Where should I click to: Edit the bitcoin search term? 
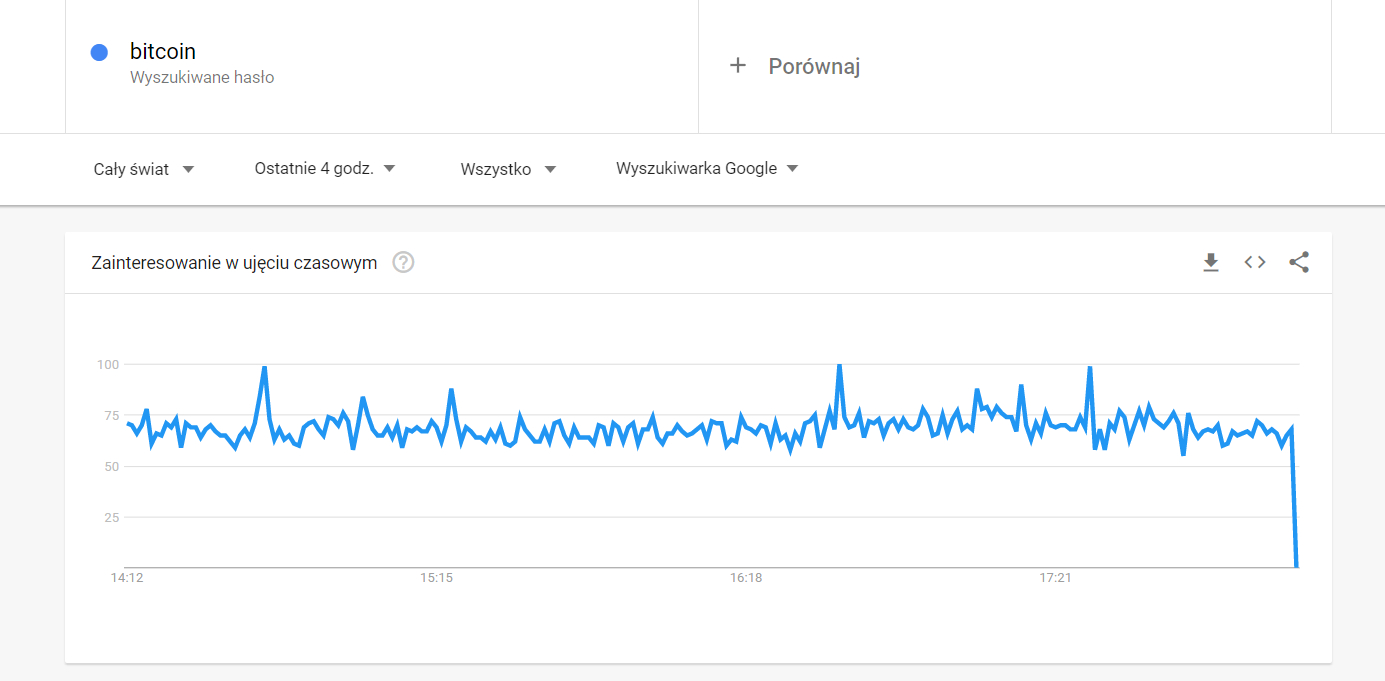click(163, 52)
